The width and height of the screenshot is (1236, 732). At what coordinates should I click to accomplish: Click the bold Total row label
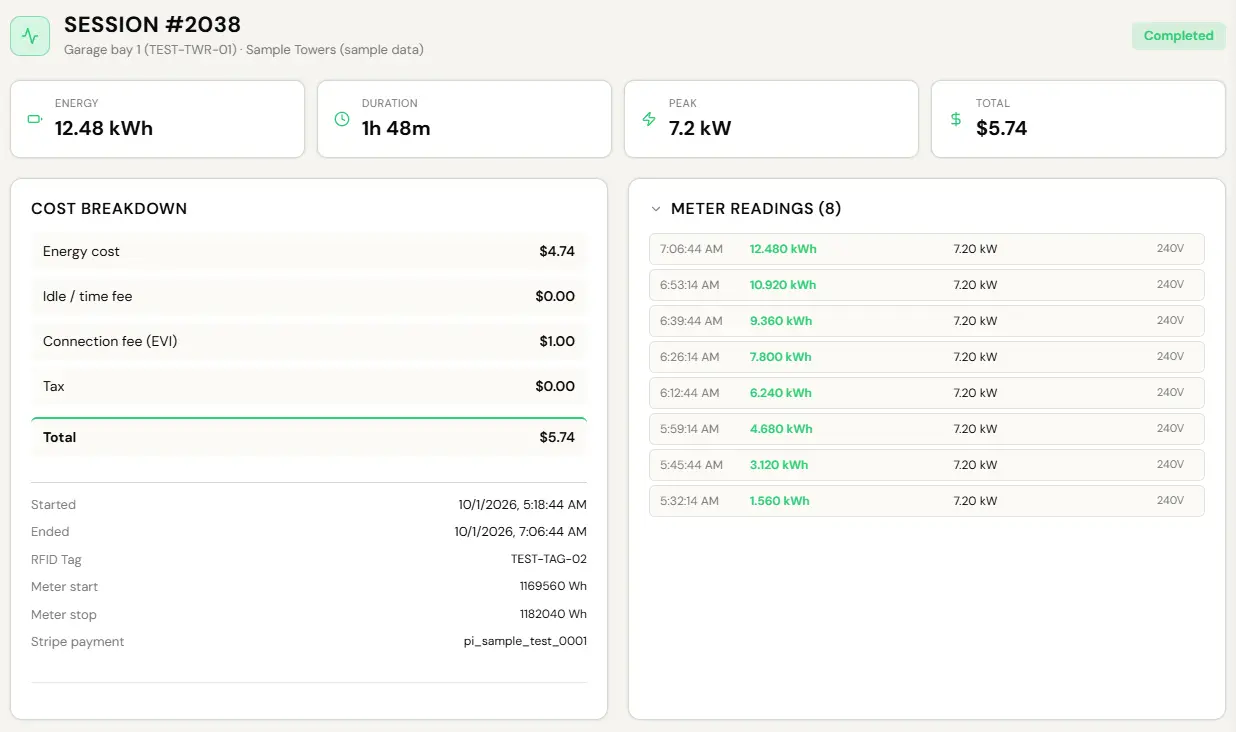click(60, 437)
